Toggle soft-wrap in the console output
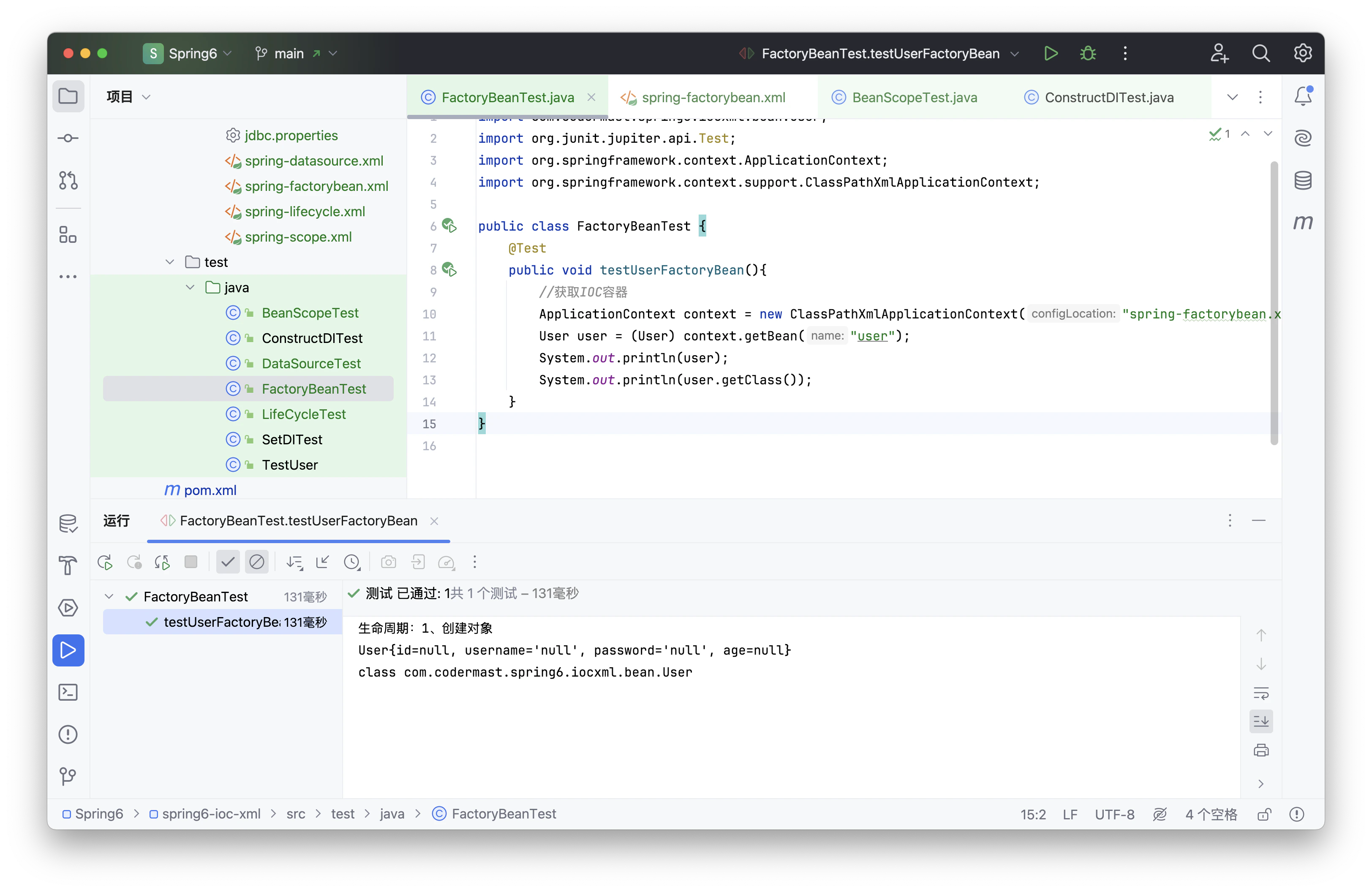The image size is (1372, 892). point(1261,693)
